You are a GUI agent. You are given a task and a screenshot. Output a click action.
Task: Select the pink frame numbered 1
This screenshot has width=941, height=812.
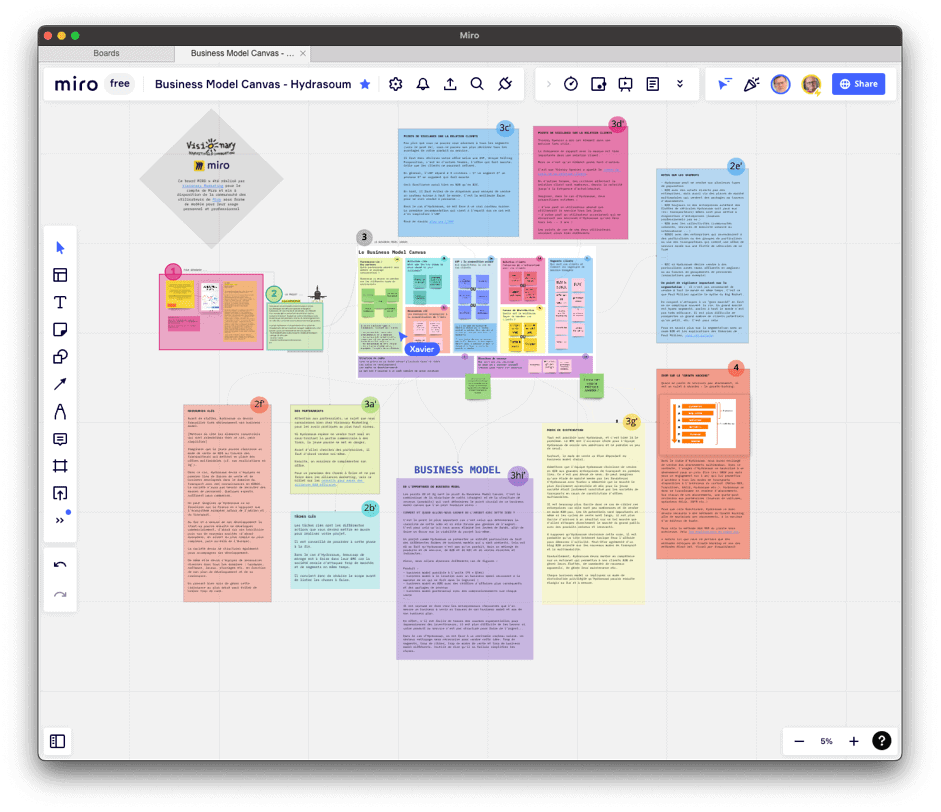coord(211,311)
